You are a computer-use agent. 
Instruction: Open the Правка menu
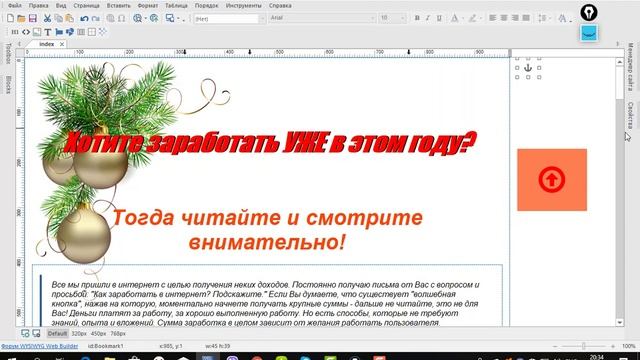click(38, 6)
